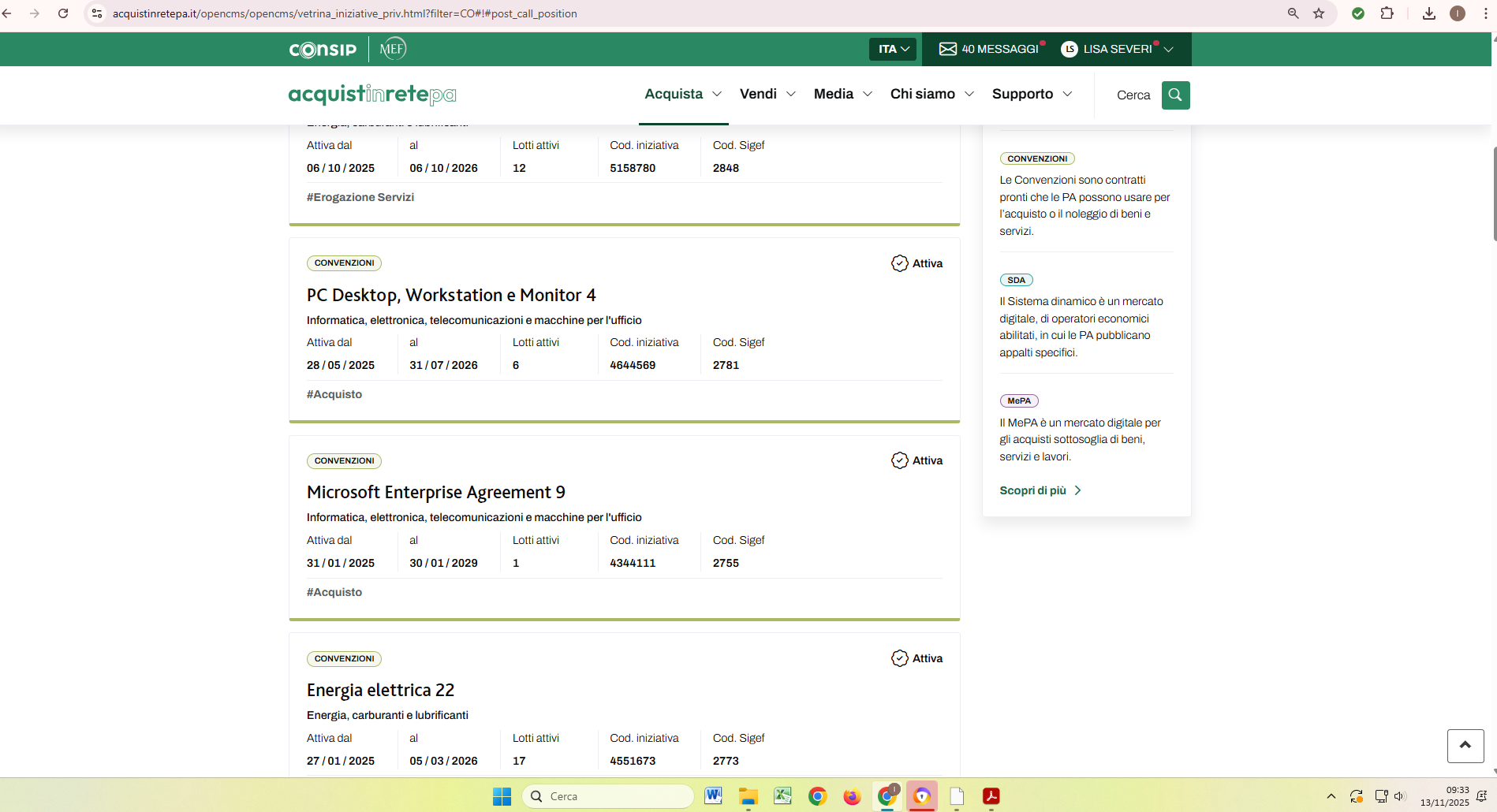
Task: Click the green search magnifier button
Action: pos(1175,95)
